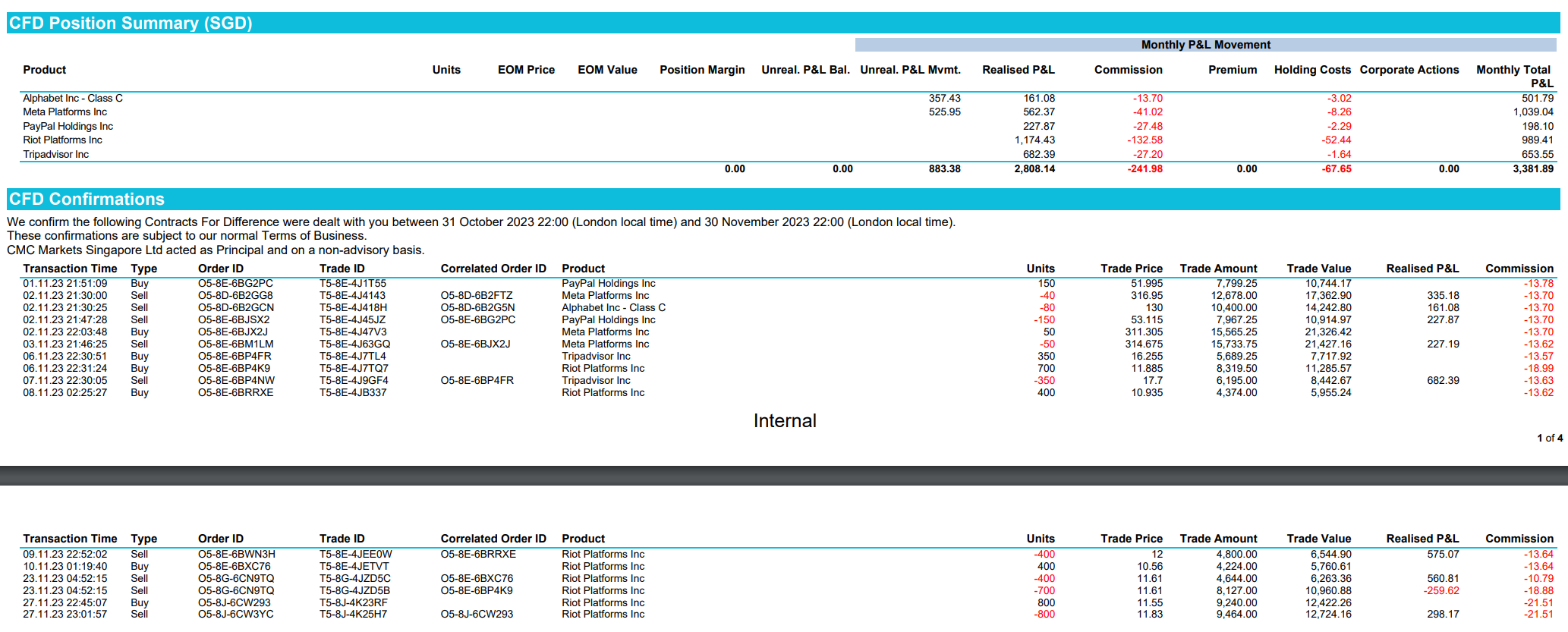Select Order ID O5-8E-6BRRXE in Order ID column

pyautogui.click(x=235, y=392)
